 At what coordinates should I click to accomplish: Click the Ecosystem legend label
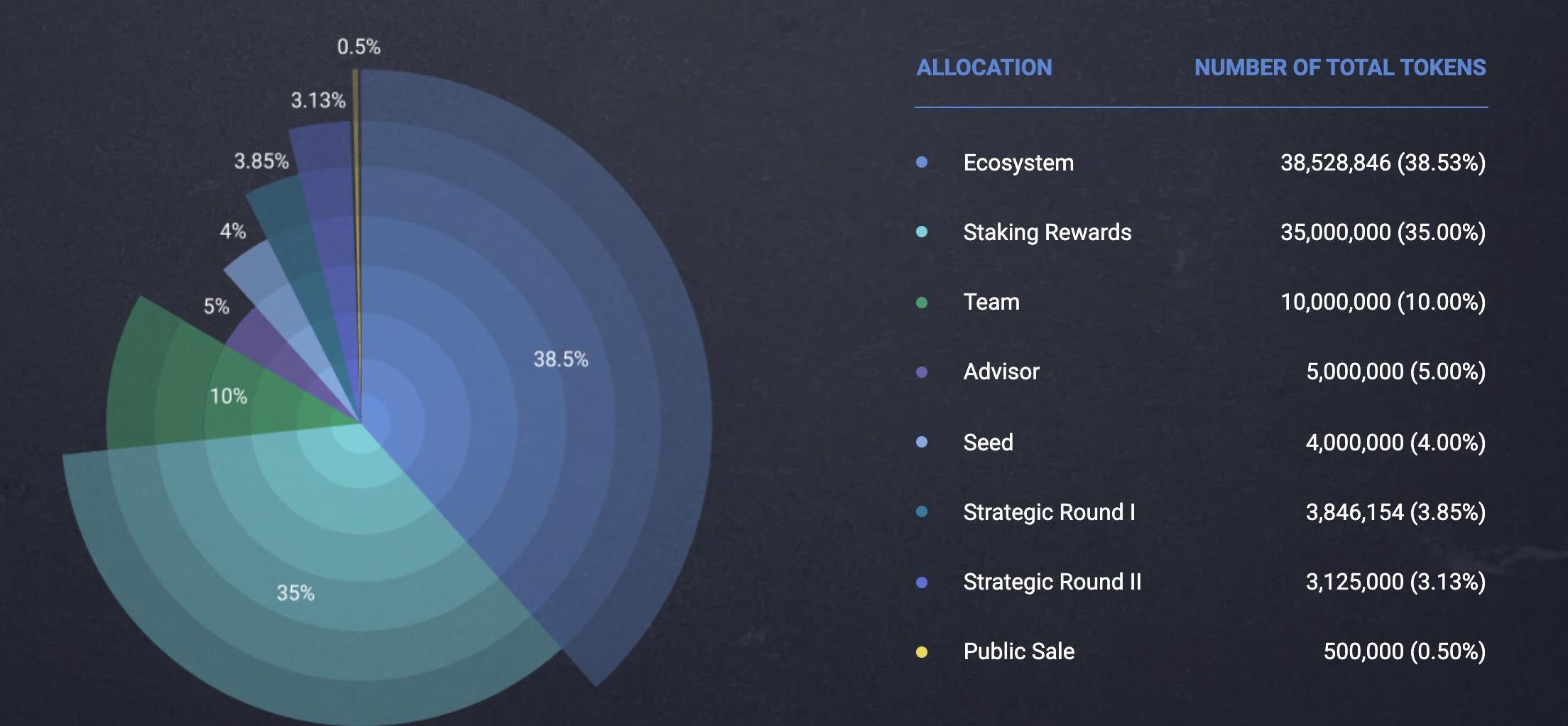pyautogui.click(x=1018, y=163)
